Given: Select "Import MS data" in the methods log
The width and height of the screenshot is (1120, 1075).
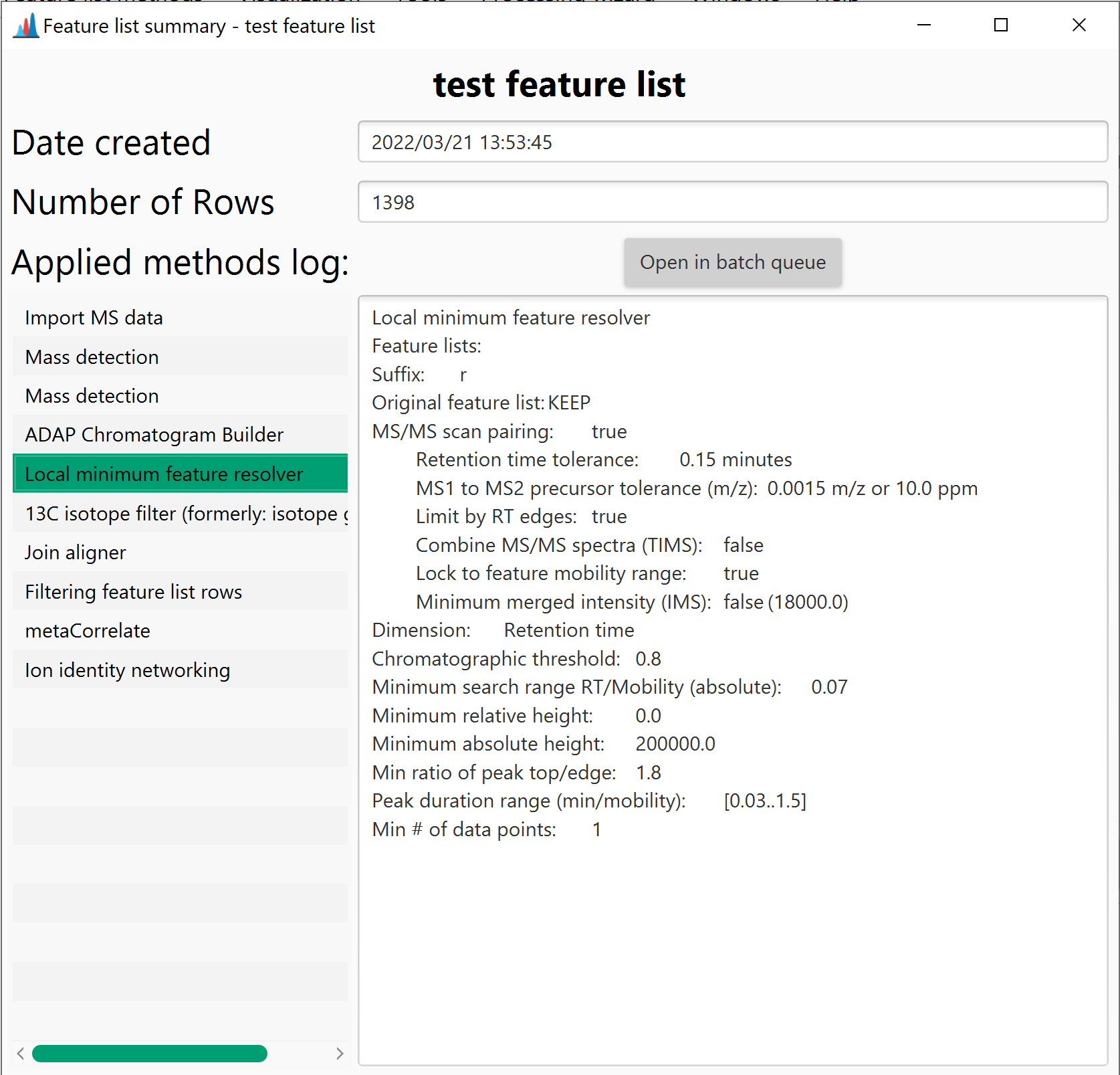Looking at the screenshot, I should (94, 317).
